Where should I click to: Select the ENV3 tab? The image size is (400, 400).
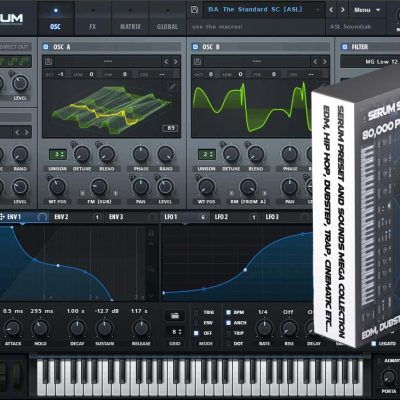[132, 217]
